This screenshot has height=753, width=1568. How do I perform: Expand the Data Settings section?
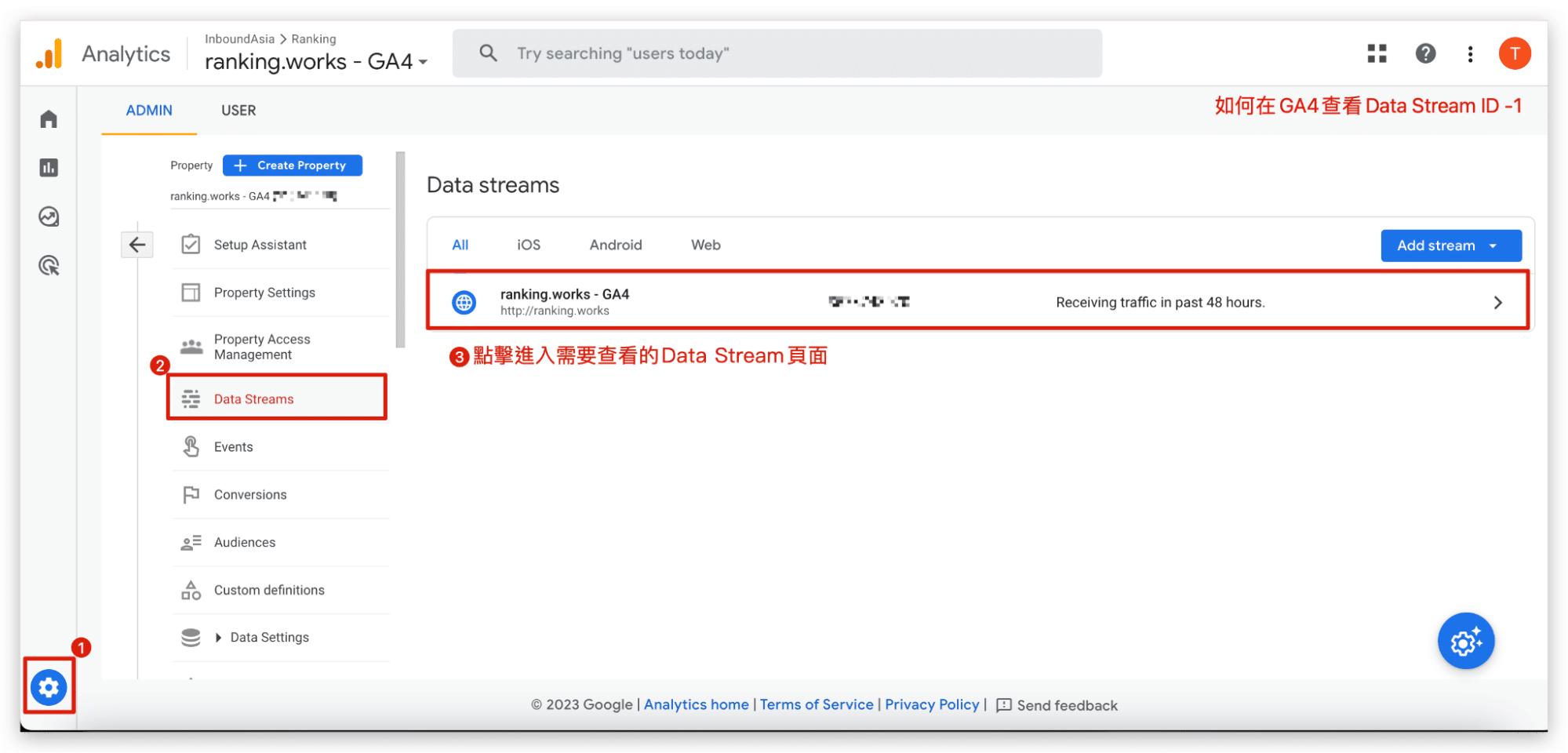point(219,638)
